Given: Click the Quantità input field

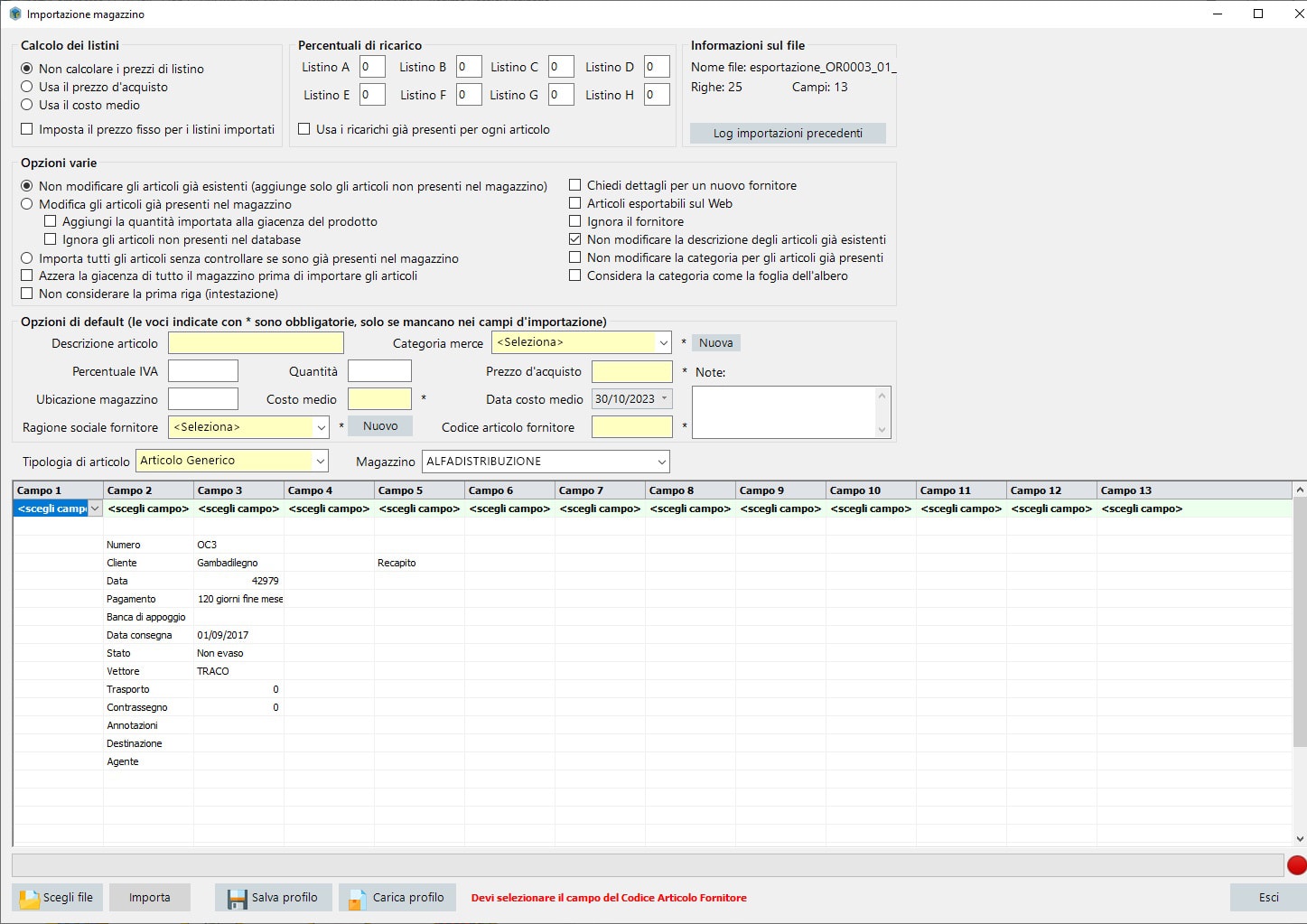Looking at the screenshot, I should (x=379, y=371).
